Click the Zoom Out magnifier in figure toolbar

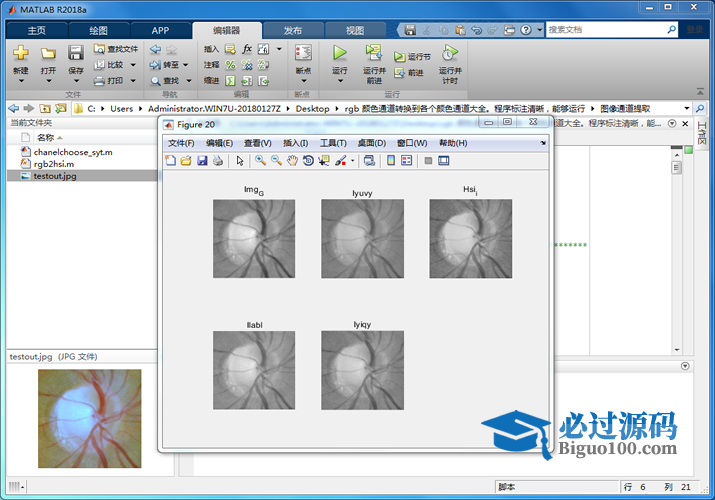[275, 160]
